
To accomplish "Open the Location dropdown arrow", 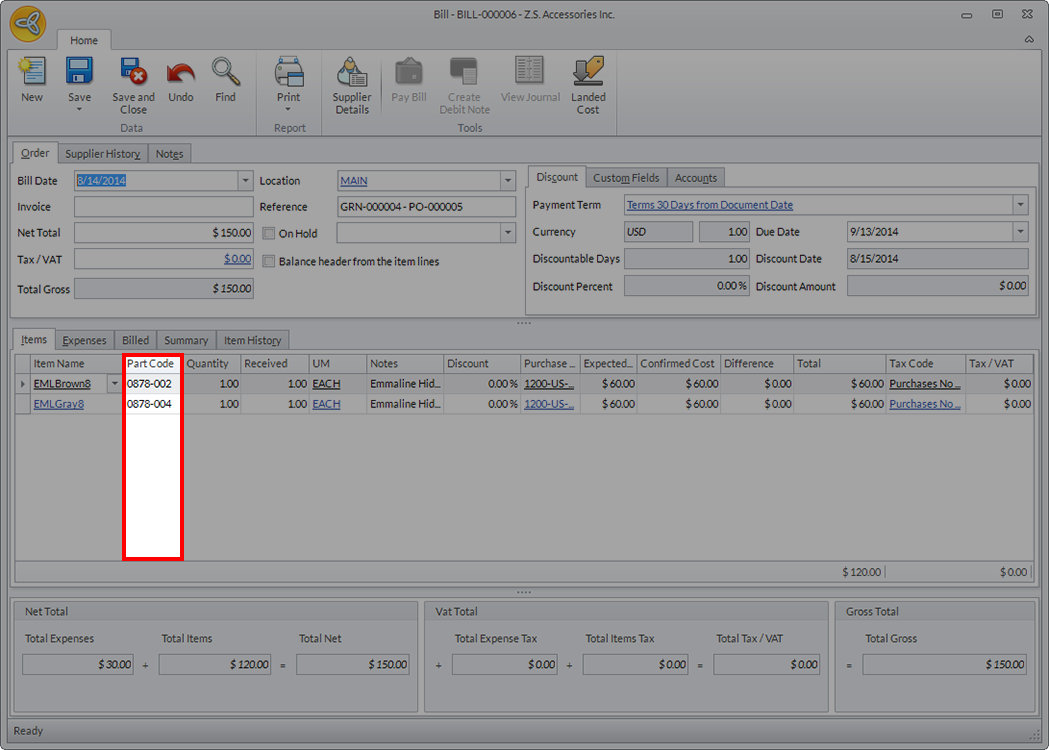I will coord(508,181).
